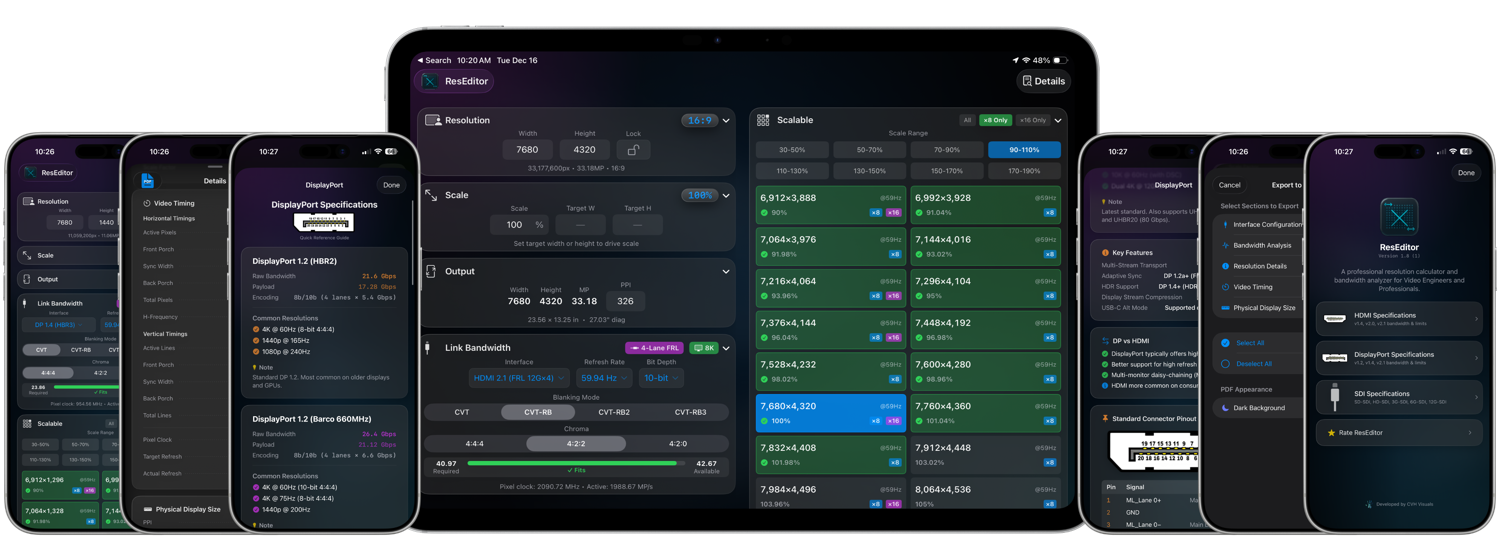Screen dimensions: 1500x538
Task: Click the Resolution Width field showing 7680
Action: tap(527, 150)
